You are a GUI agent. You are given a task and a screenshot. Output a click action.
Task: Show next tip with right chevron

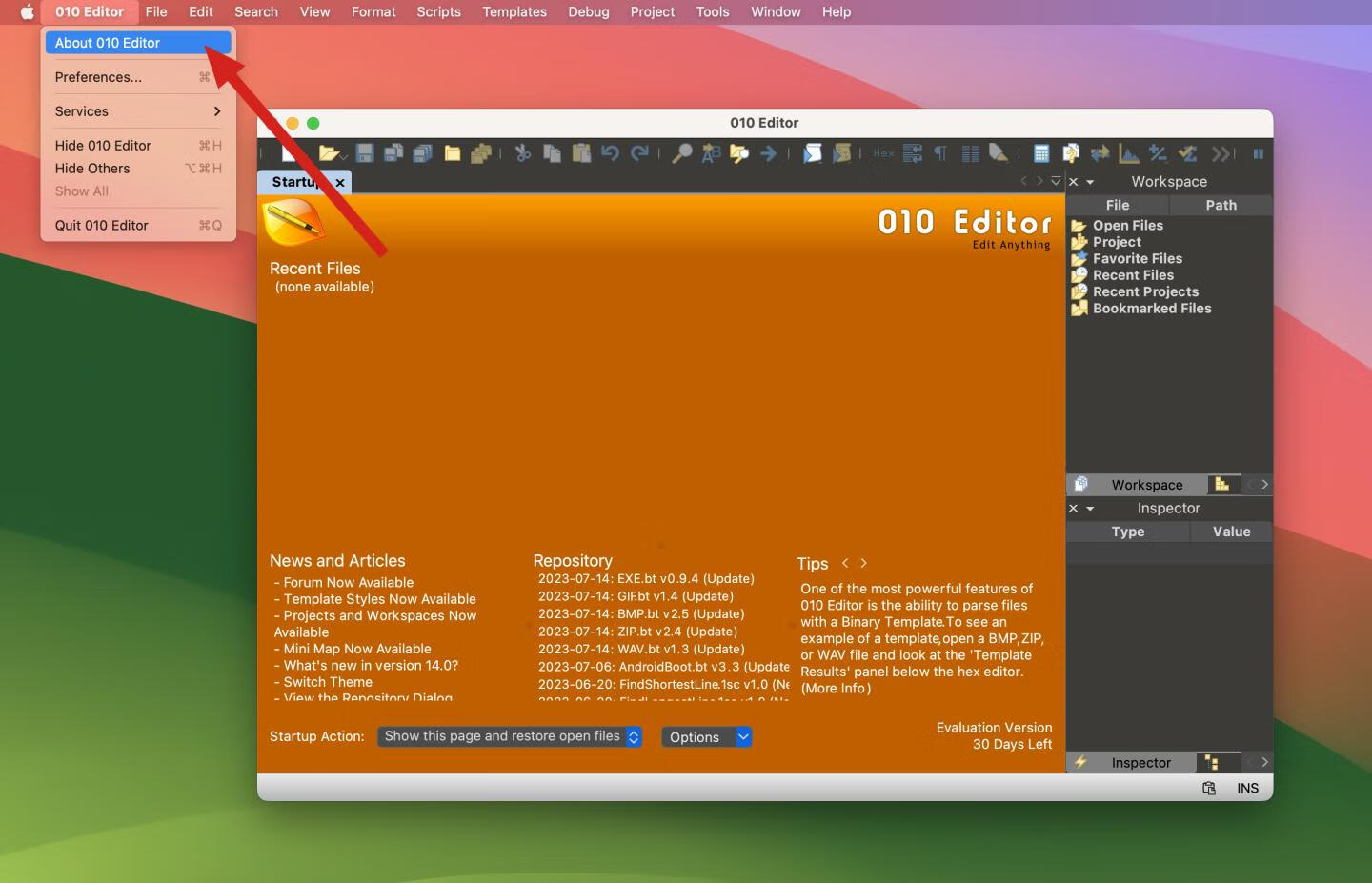[x=863, y=564]
